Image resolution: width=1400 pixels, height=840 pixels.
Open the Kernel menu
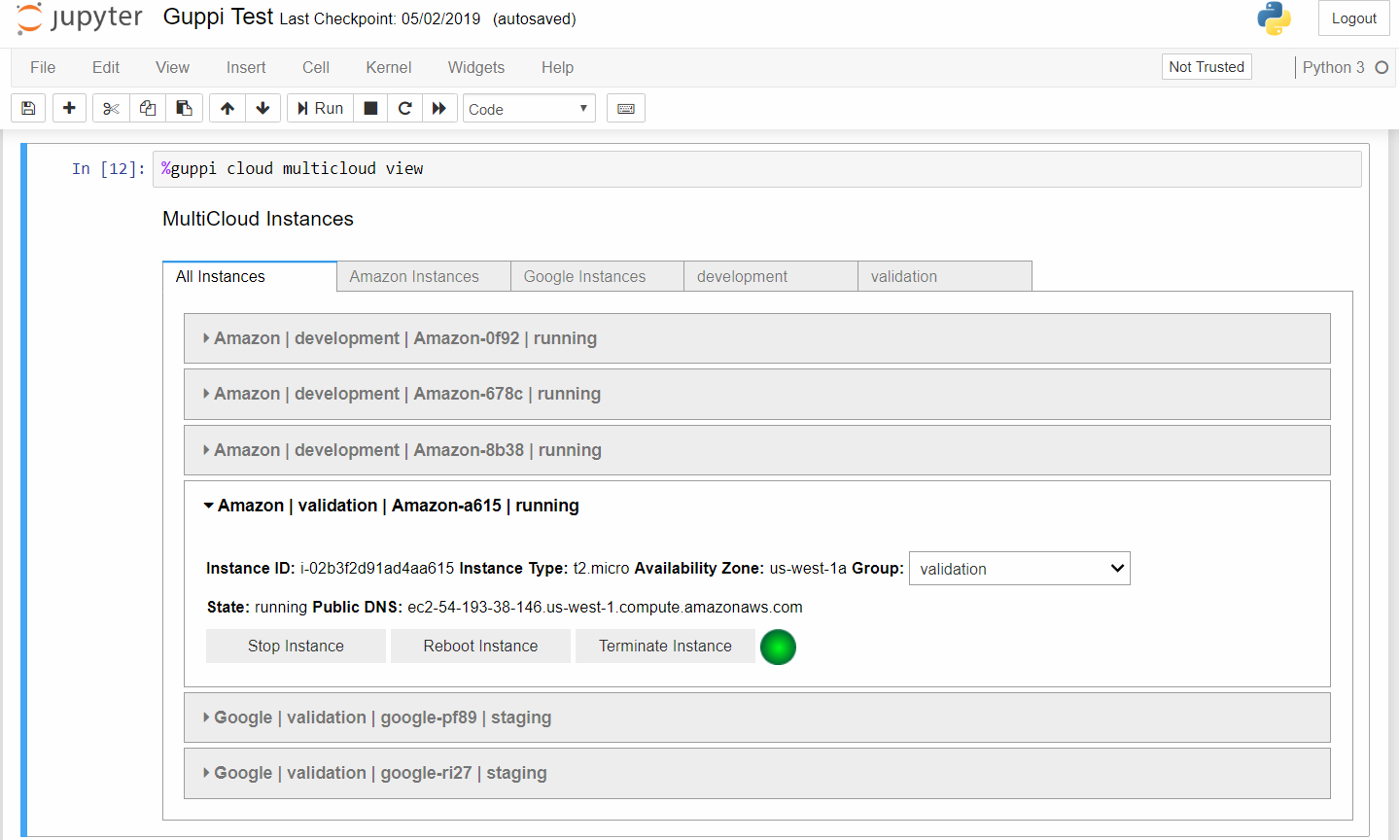coord(389,67)
